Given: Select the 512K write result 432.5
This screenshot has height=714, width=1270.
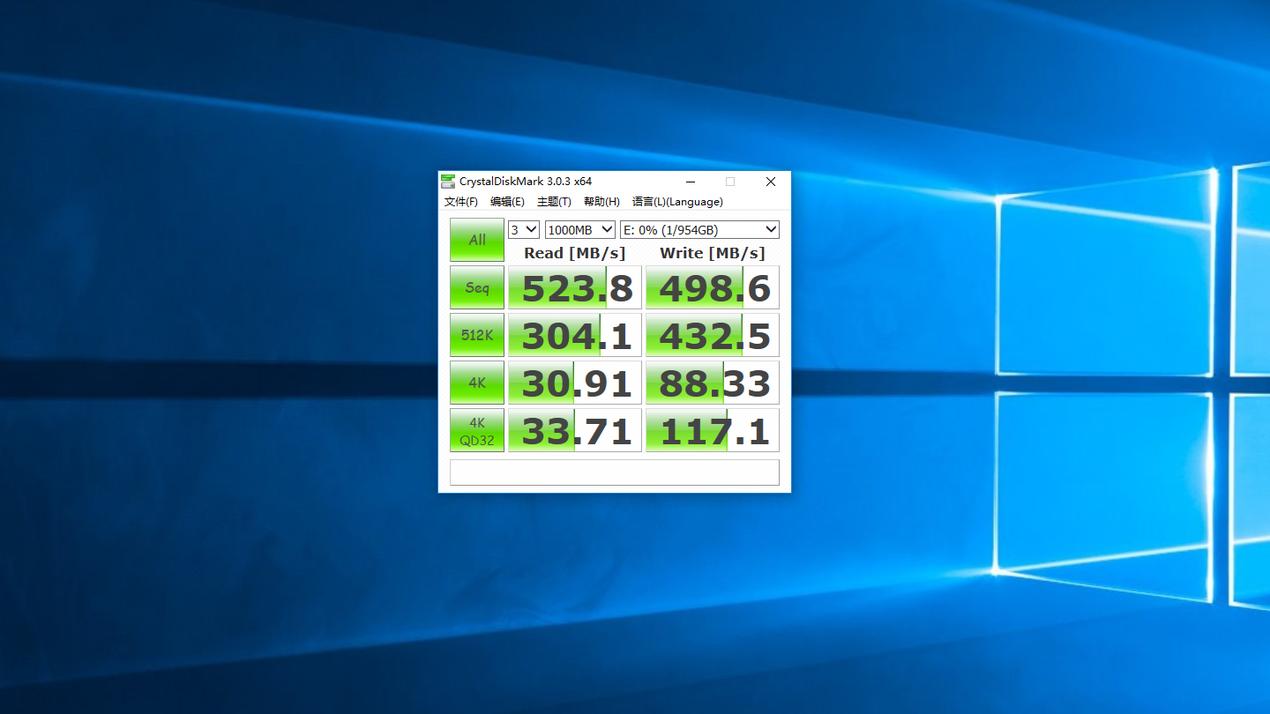Looking at the screenshot, I should pos(712,335).
